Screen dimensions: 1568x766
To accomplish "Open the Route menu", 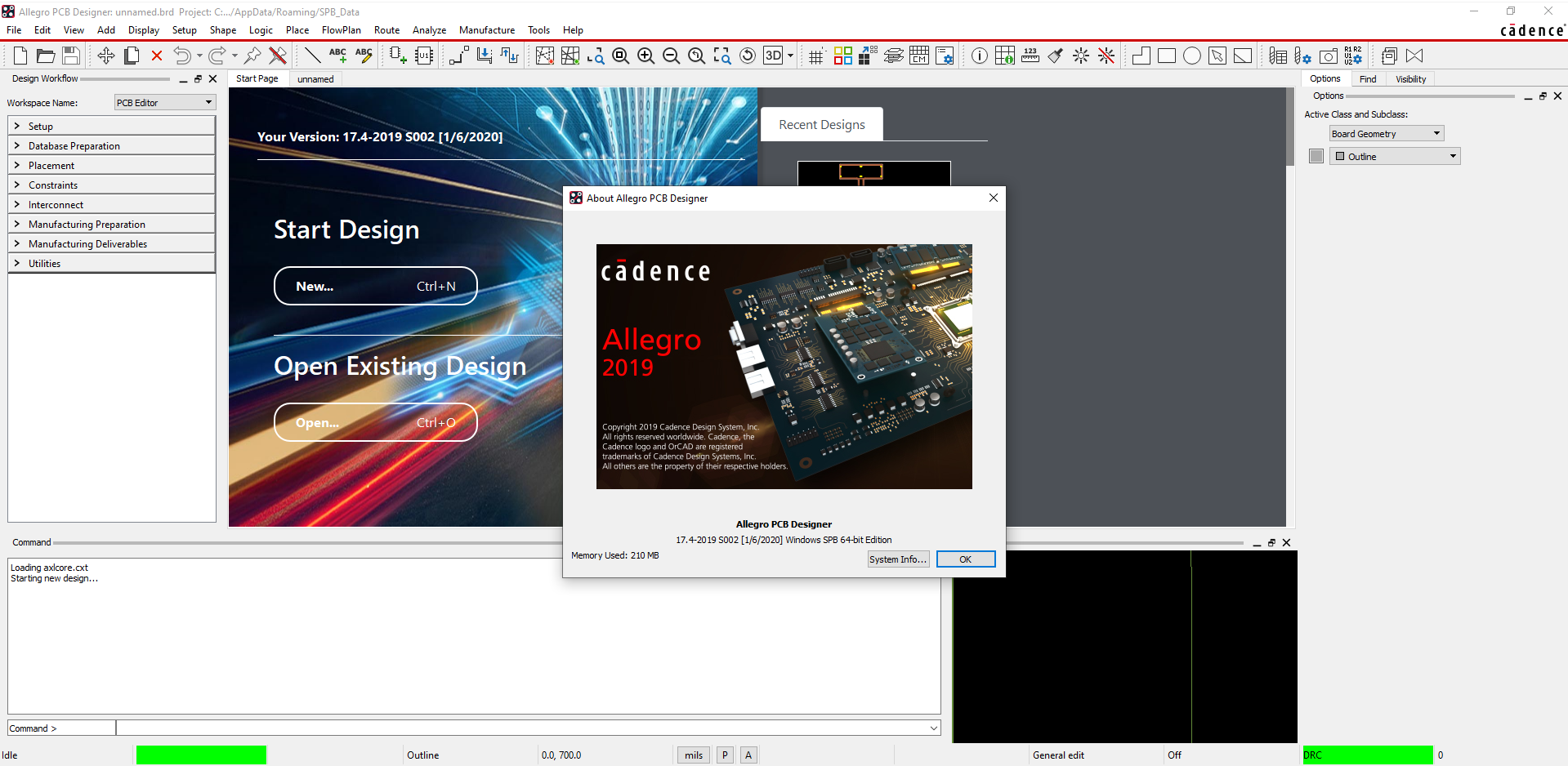I will pyautogui.click(x=386, y=30).
